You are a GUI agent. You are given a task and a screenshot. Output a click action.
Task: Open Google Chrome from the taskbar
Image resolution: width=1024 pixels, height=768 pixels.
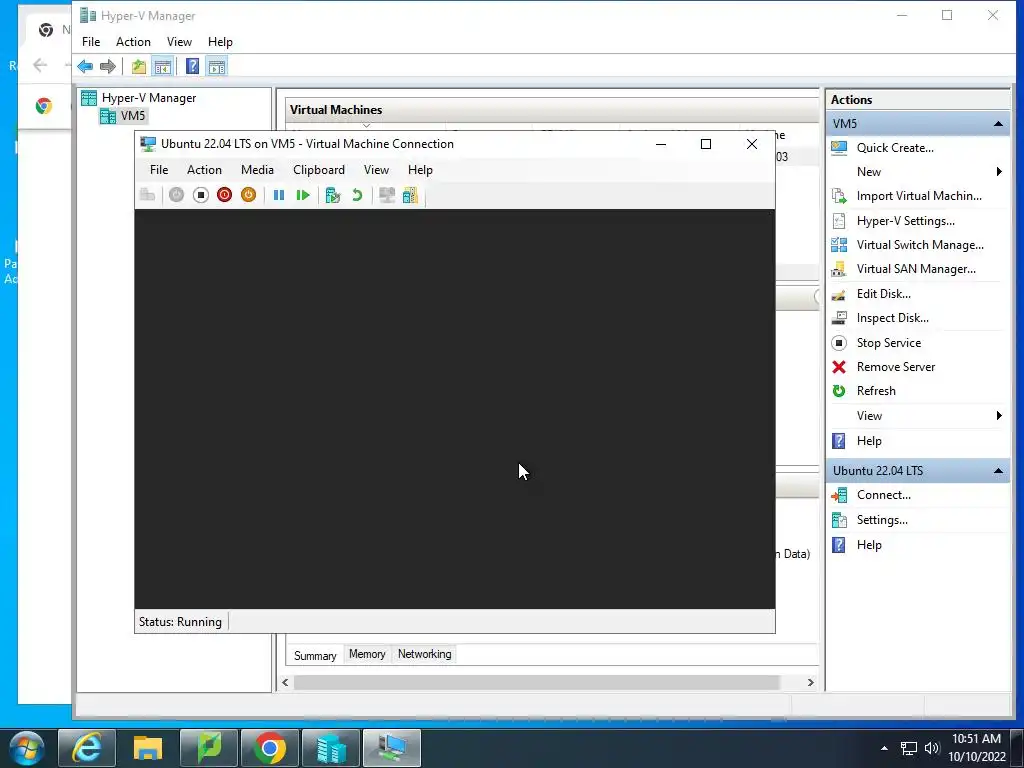270,748
